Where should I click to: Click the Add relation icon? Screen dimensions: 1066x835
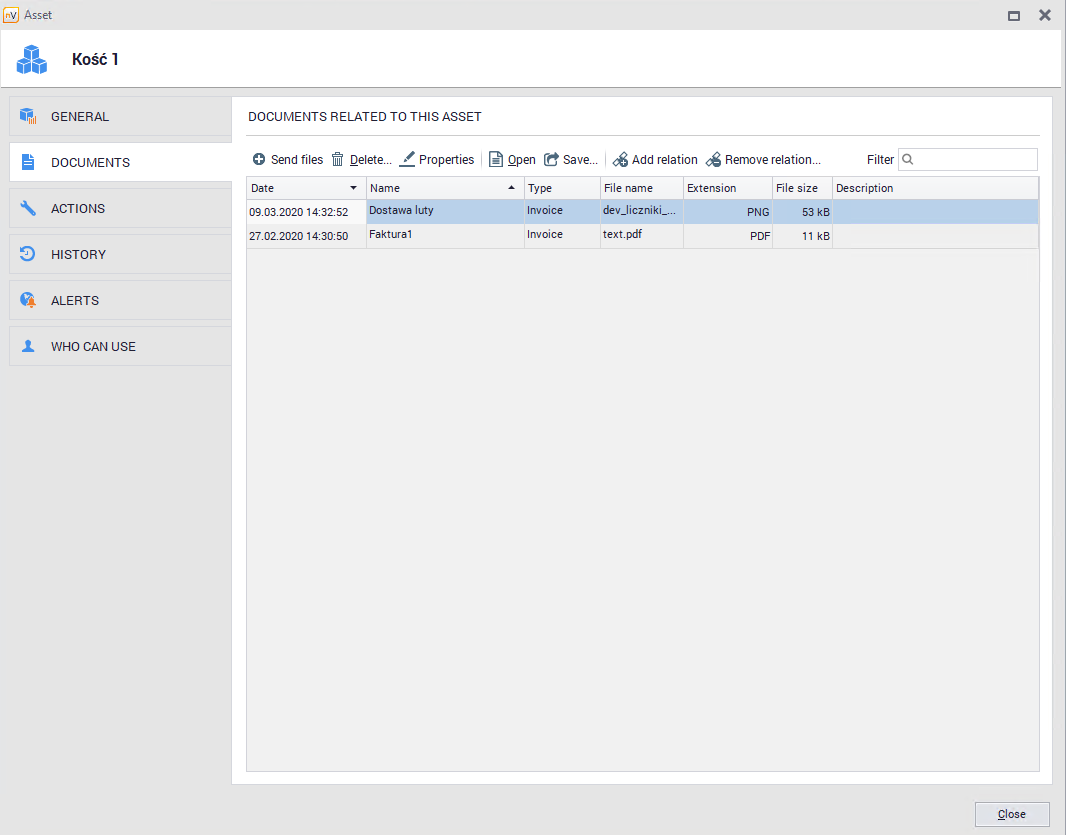620,160
